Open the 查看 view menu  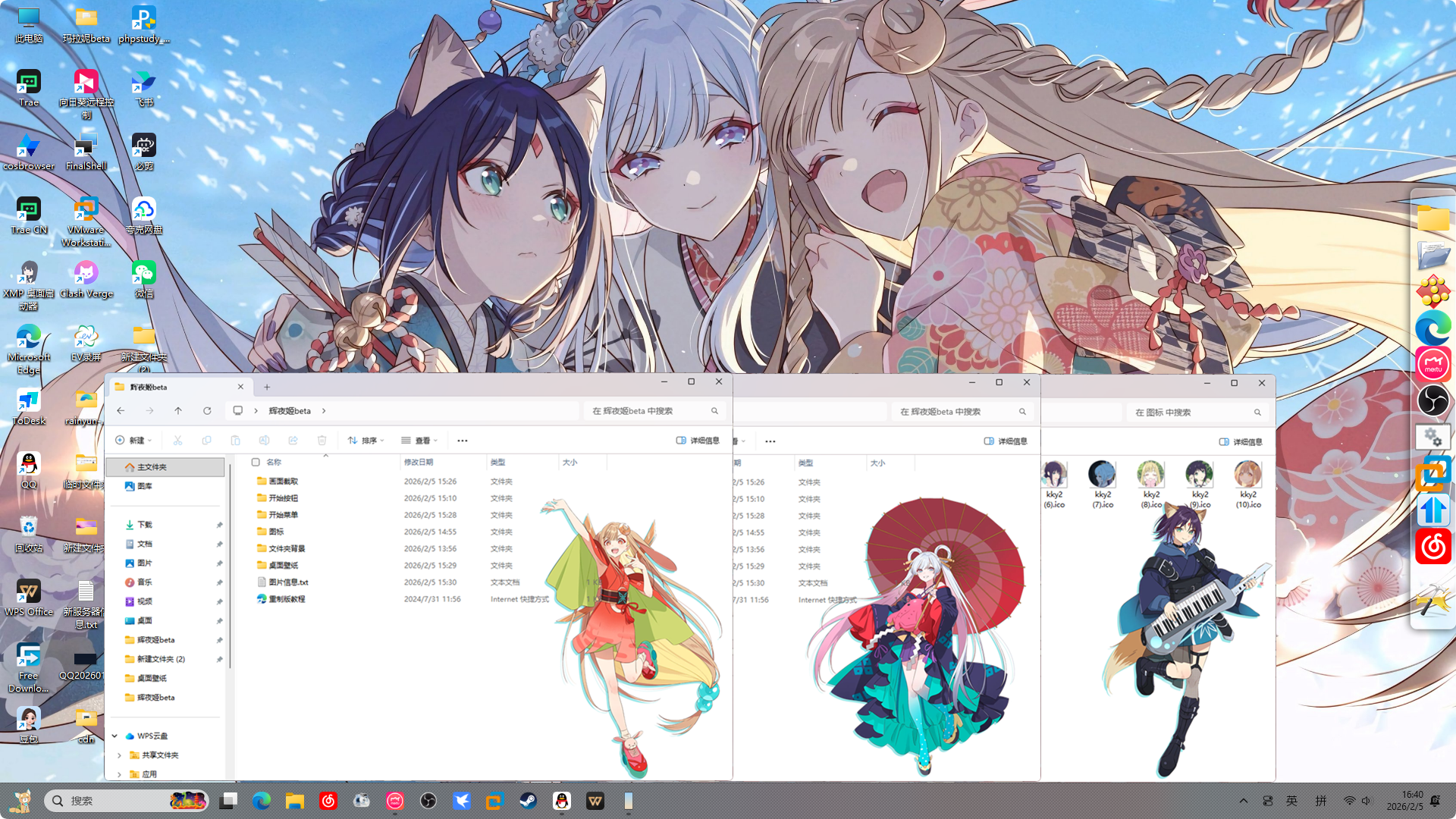419,441
